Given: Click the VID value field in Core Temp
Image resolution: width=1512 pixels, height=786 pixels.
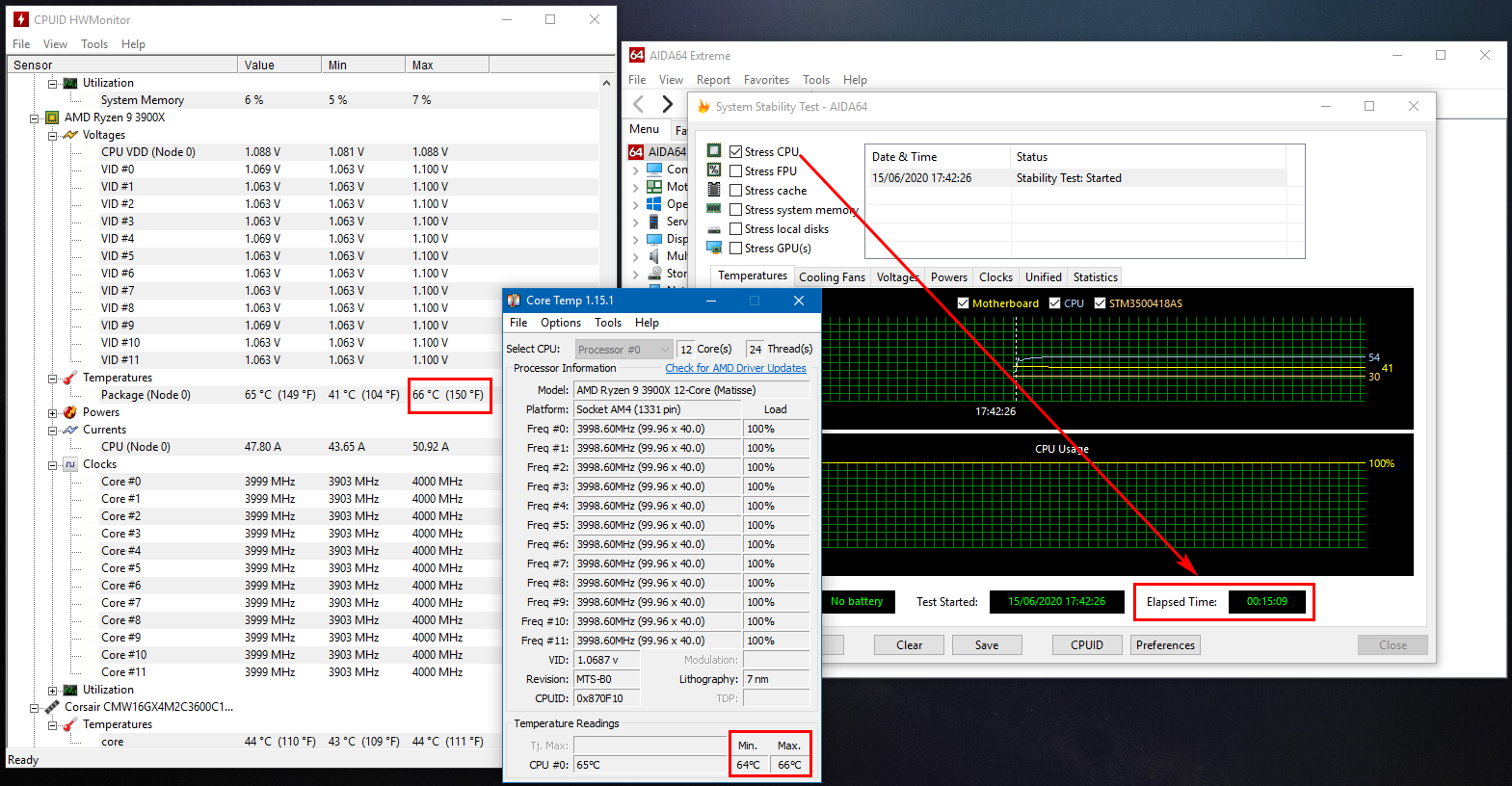Looking at the screenshot, I should [x=607, y=660].
